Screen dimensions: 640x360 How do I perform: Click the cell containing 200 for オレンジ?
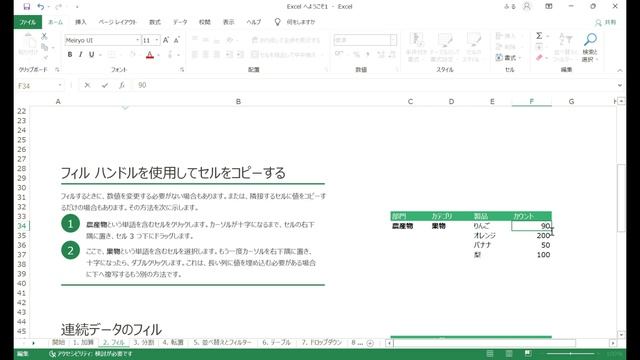coord(531,236)
